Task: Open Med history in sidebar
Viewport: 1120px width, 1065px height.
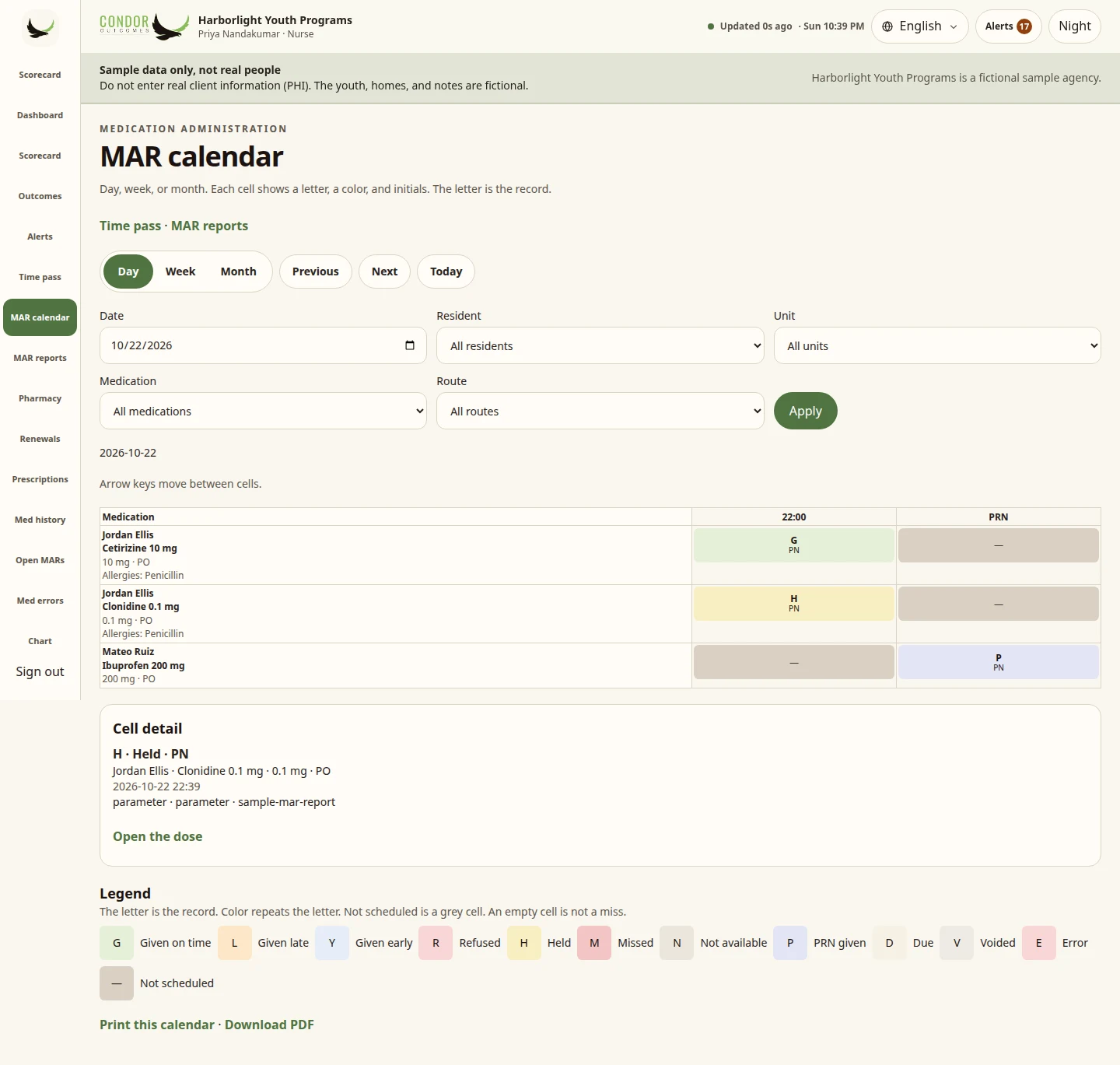Action: click(x=40, y=520)
